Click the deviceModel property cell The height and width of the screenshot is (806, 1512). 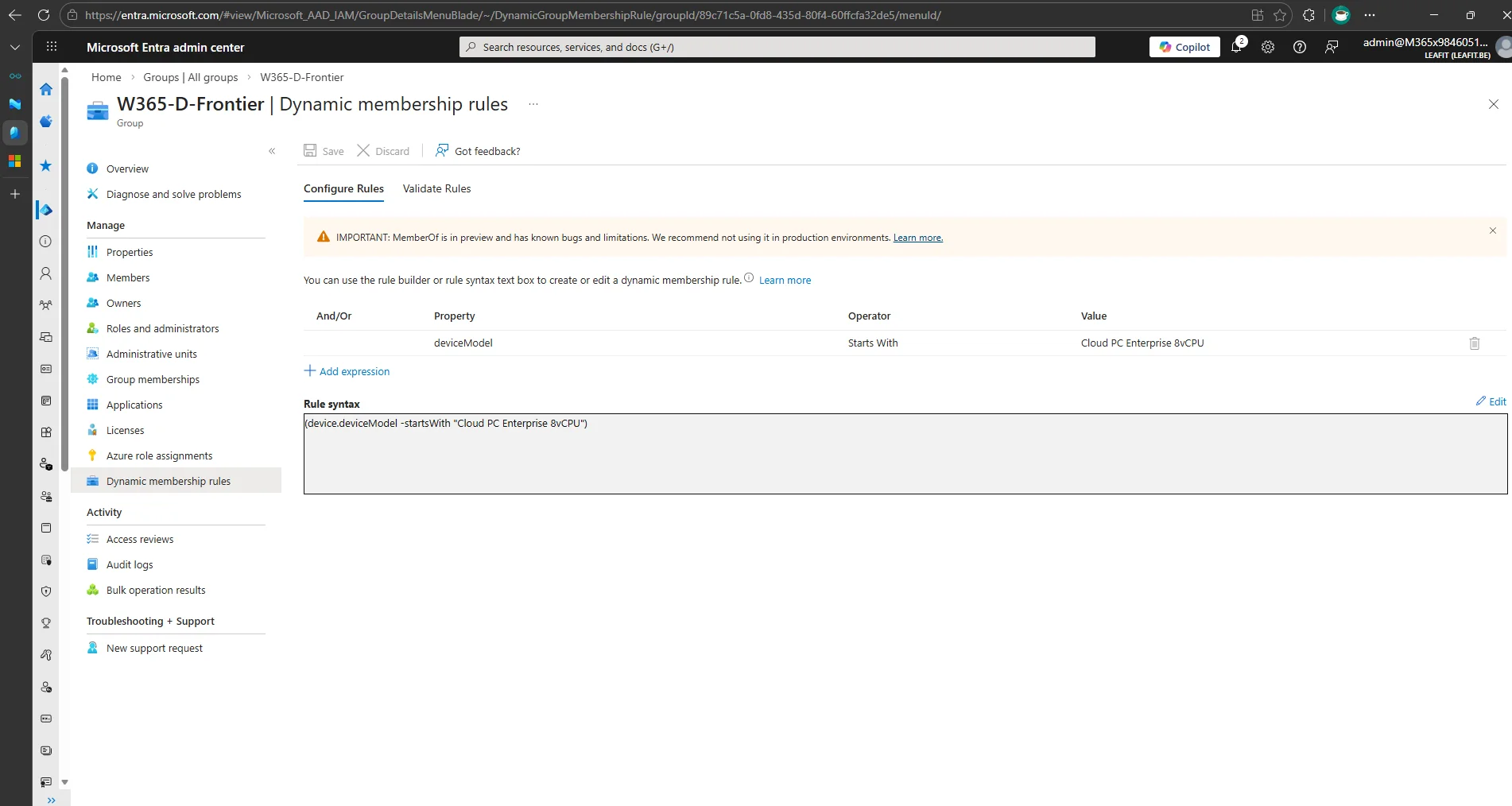[463, 343]
